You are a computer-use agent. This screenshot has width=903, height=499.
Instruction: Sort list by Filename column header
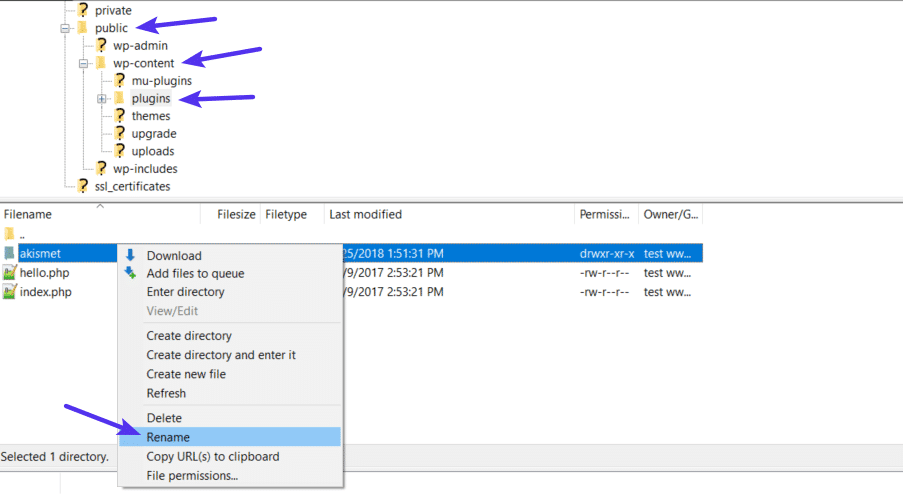[28, 214]
